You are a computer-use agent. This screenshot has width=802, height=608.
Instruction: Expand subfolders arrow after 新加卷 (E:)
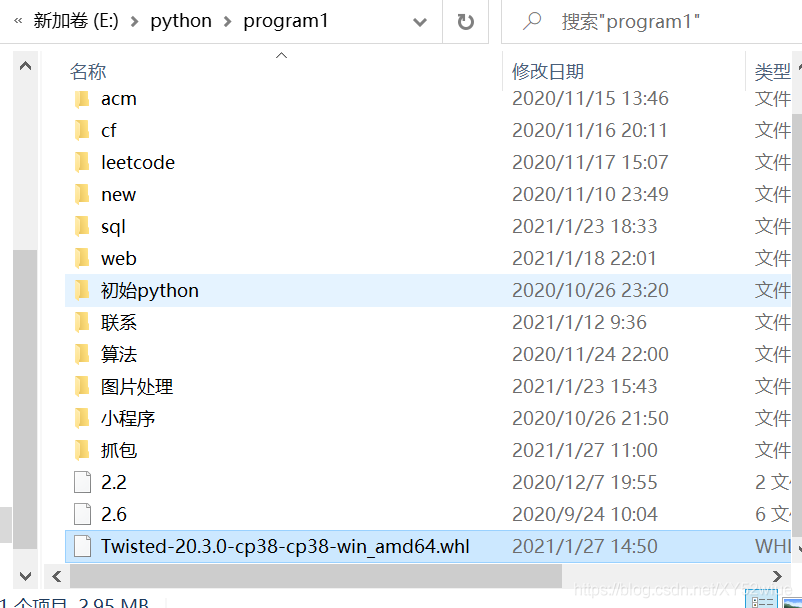tap(135, 21)
